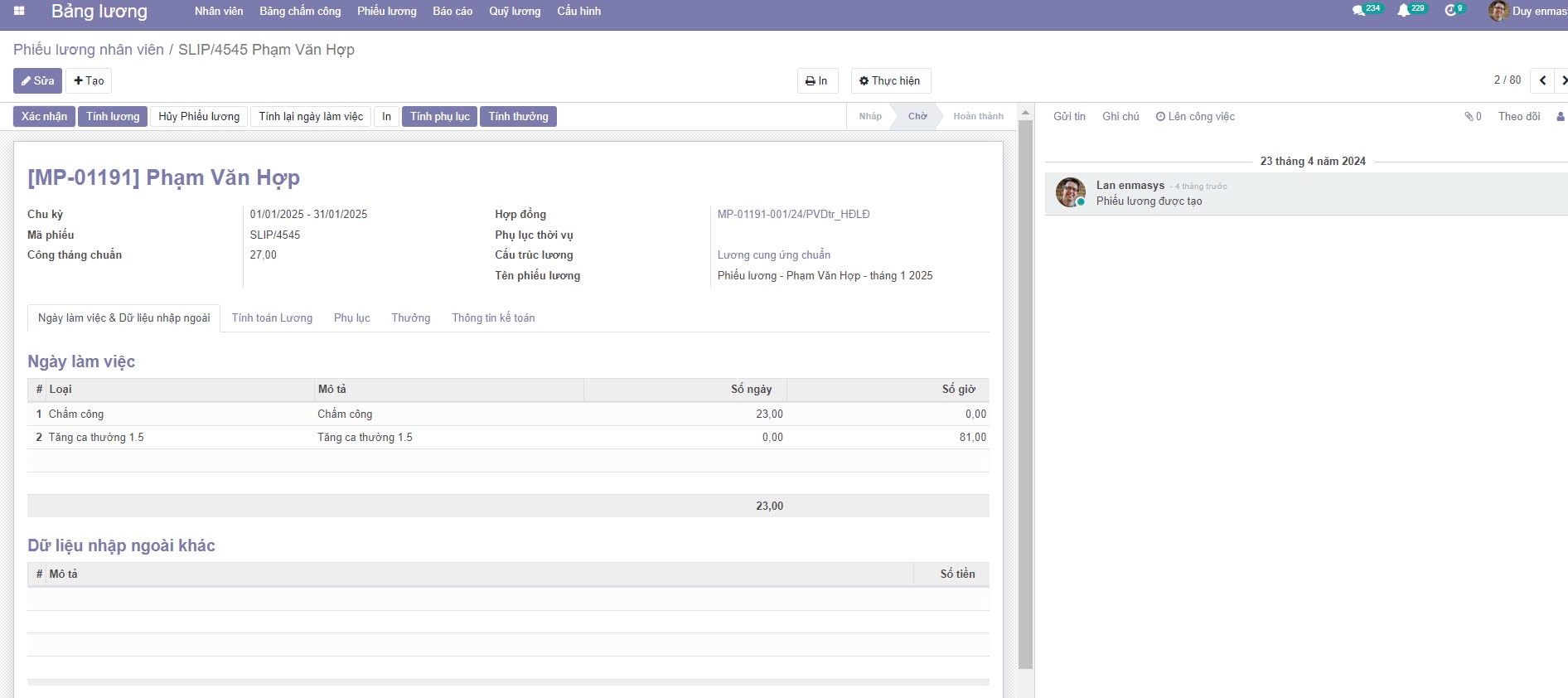Open the activities clock icon

pyautogui.click(x=1450, y=11)
